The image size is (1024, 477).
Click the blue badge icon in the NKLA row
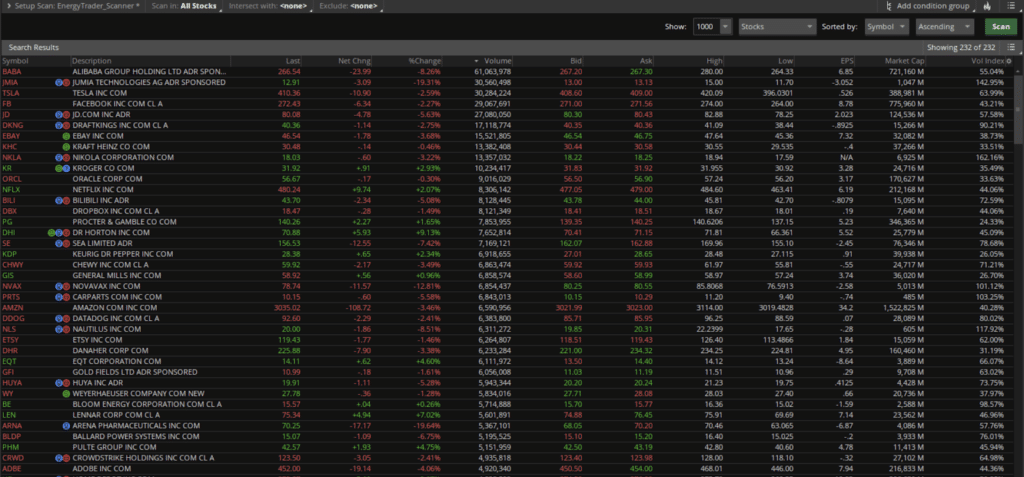(x=59, y=157)
